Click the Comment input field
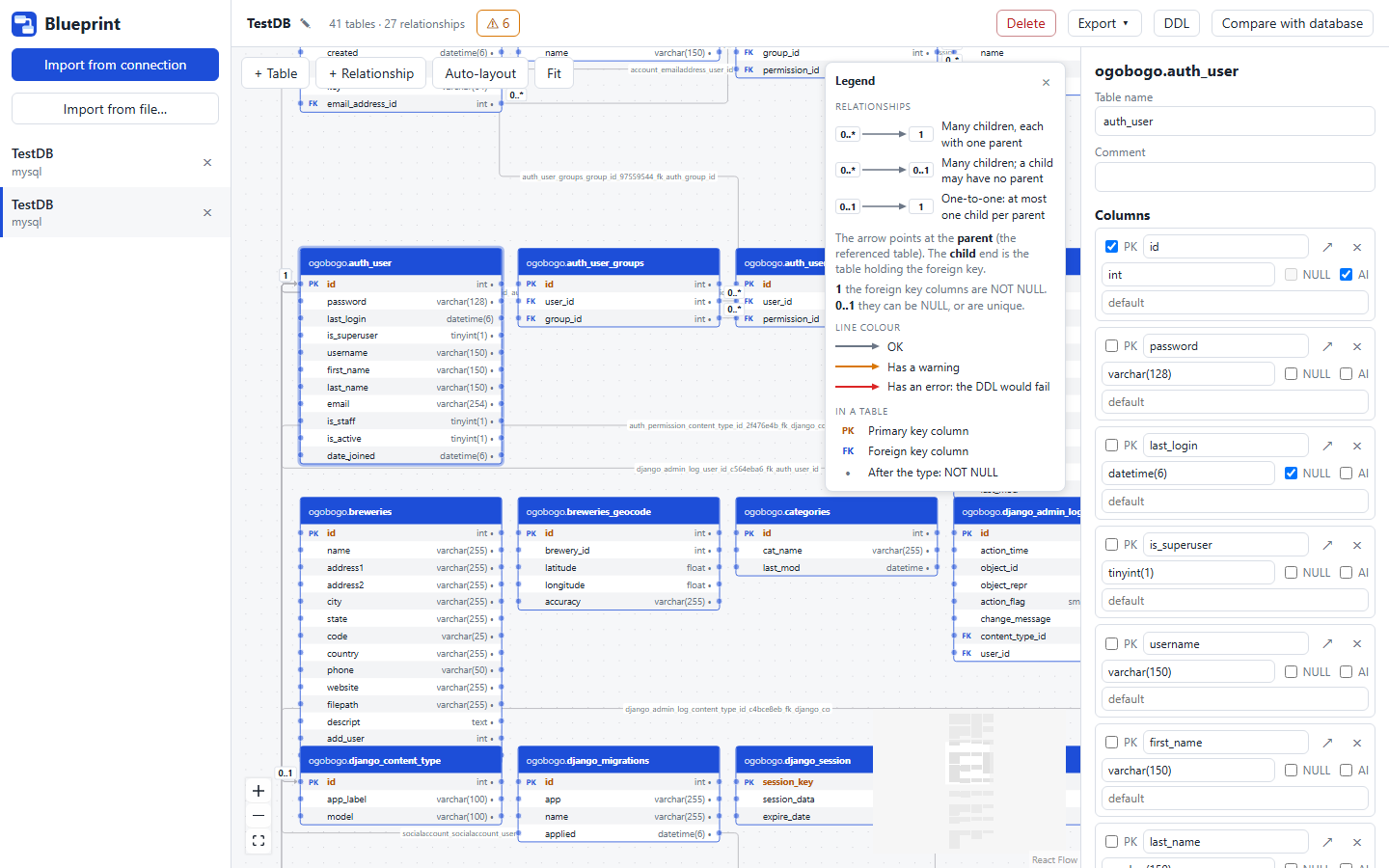This screenshot has height=868, width=1389. [1235, 176]
